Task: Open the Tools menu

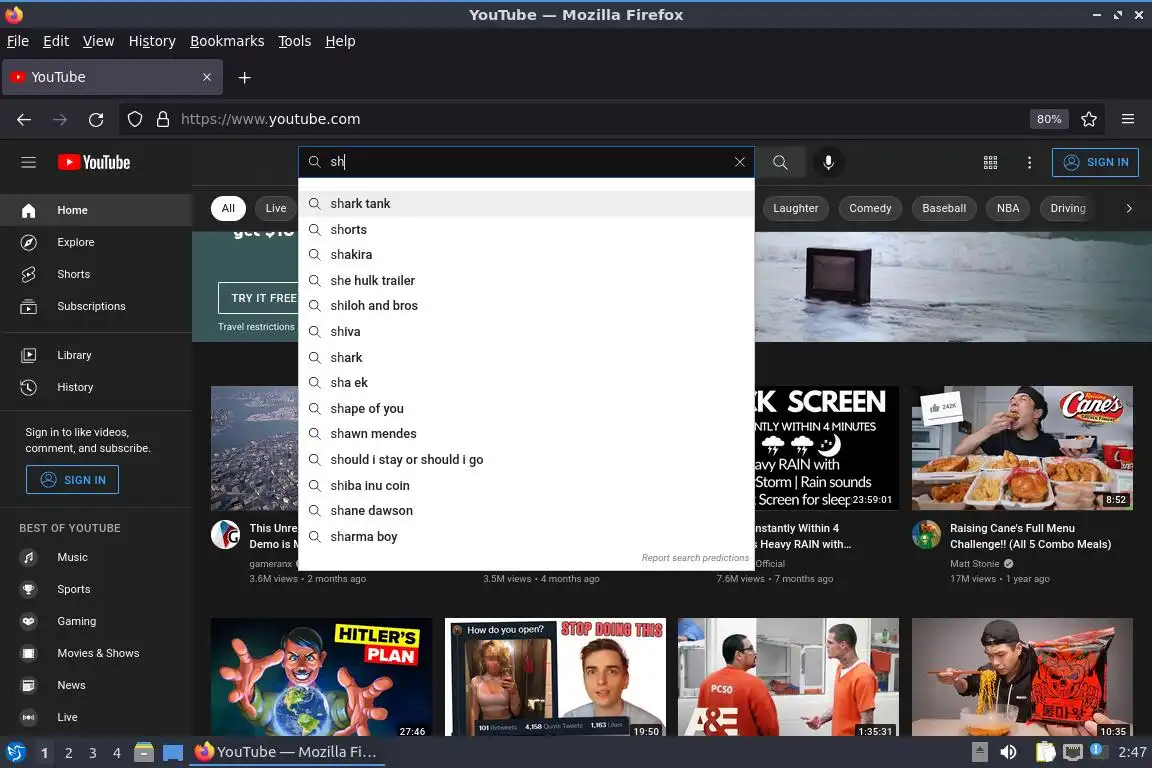Action: (295, 41)
